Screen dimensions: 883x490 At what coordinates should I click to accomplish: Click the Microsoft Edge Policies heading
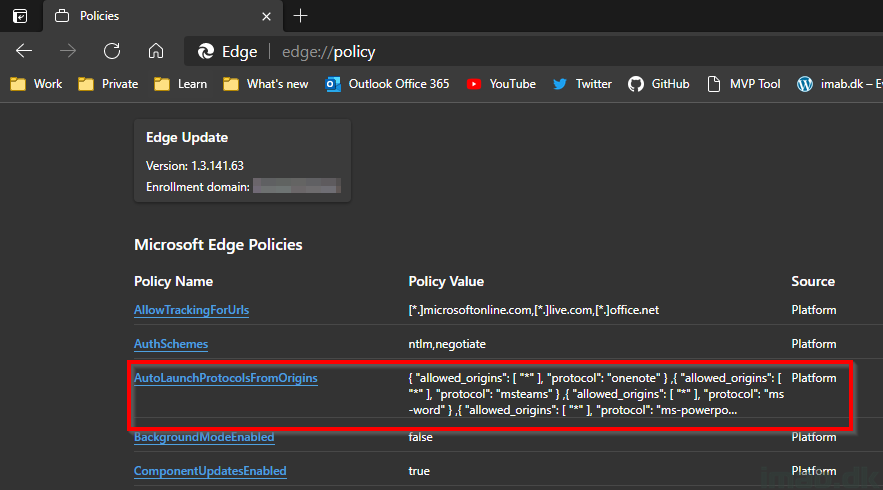pyautogui.click(x=218, y=244)
